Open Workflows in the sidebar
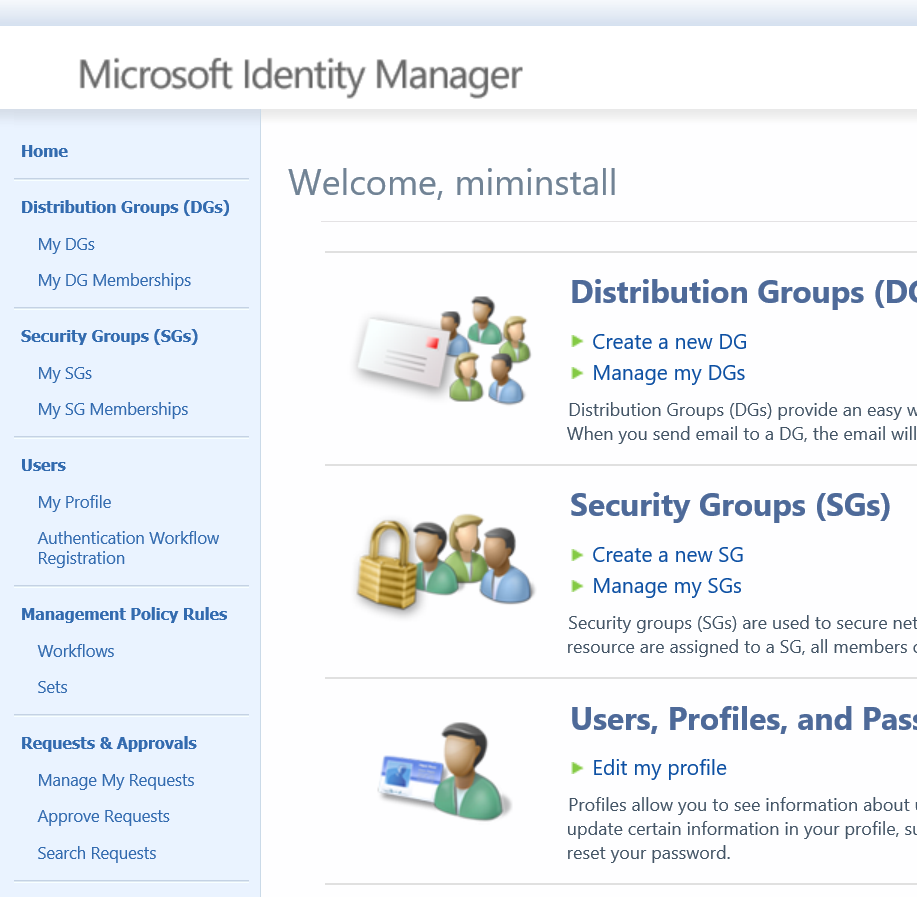This screenshot has height=897, width=917. (76, 651)
